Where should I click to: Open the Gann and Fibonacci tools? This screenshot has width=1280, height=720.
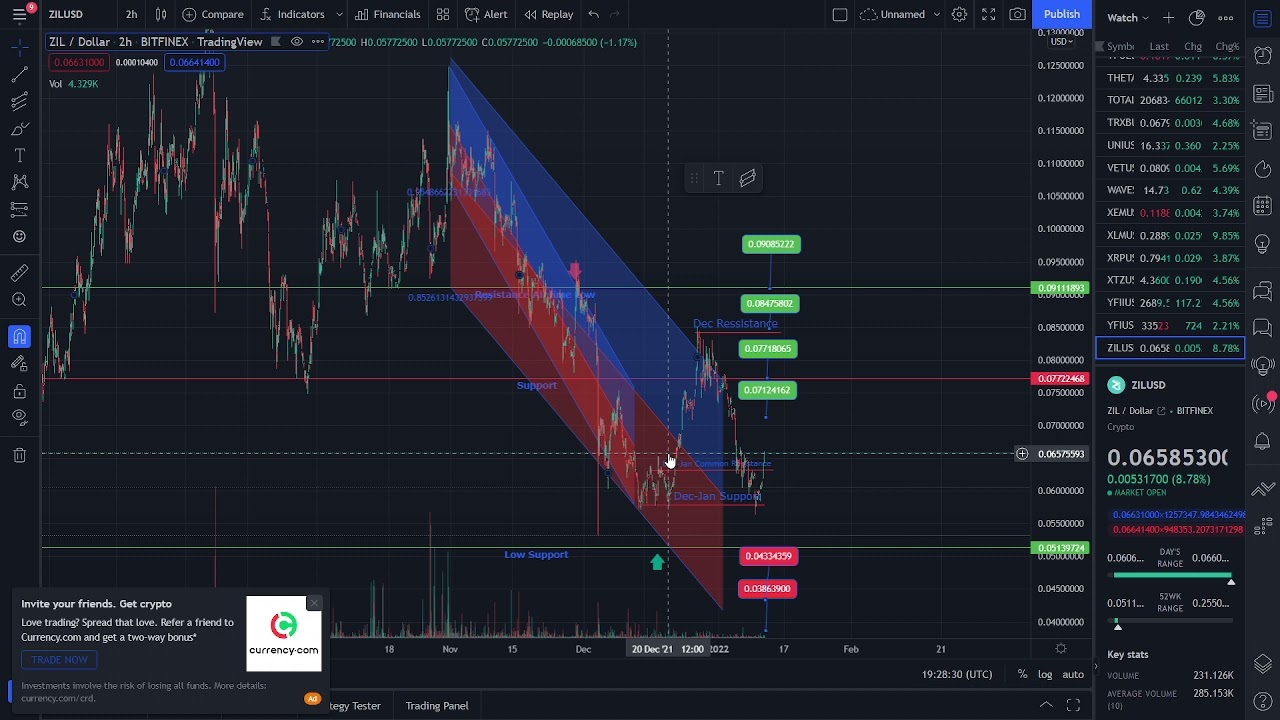tap(19, 102)
